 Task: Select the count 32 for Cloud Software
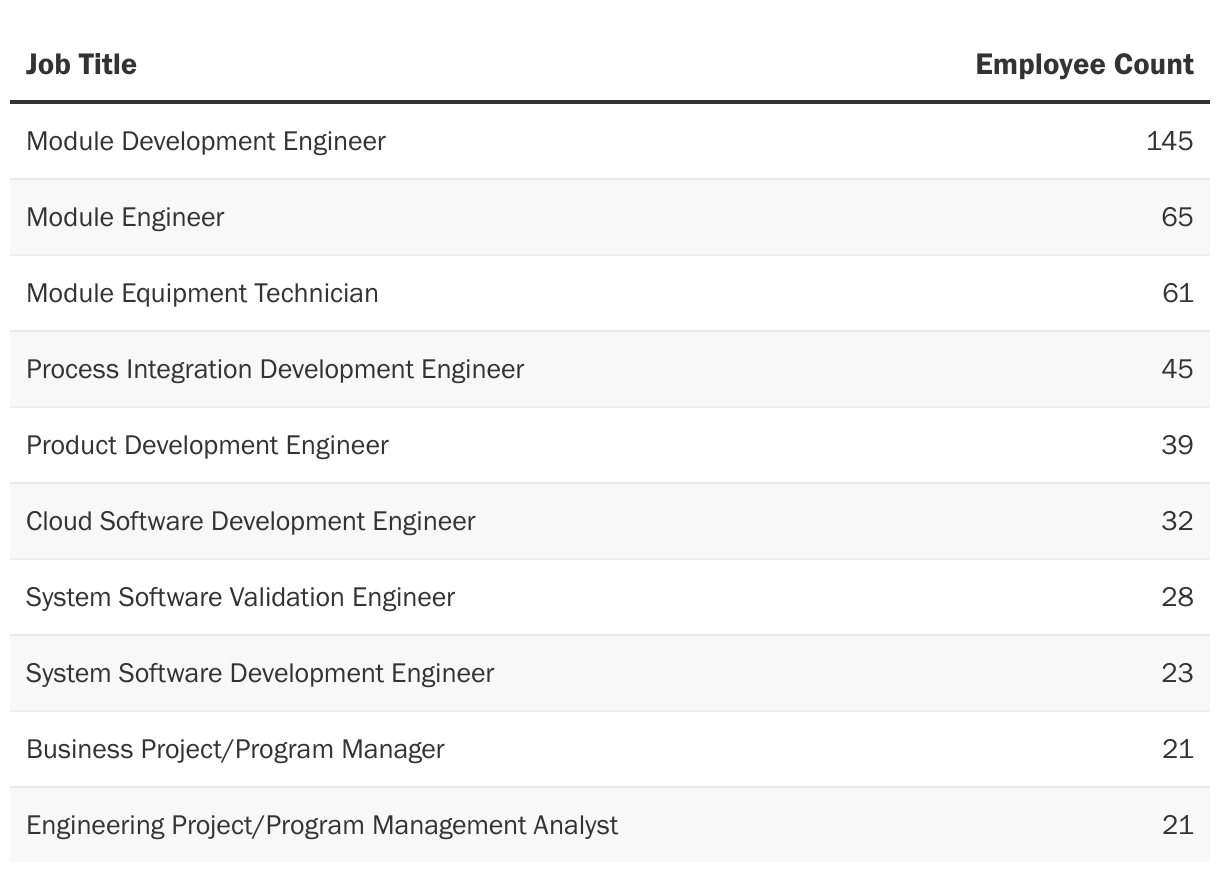pyautogui.click(x=1177, y=521)
